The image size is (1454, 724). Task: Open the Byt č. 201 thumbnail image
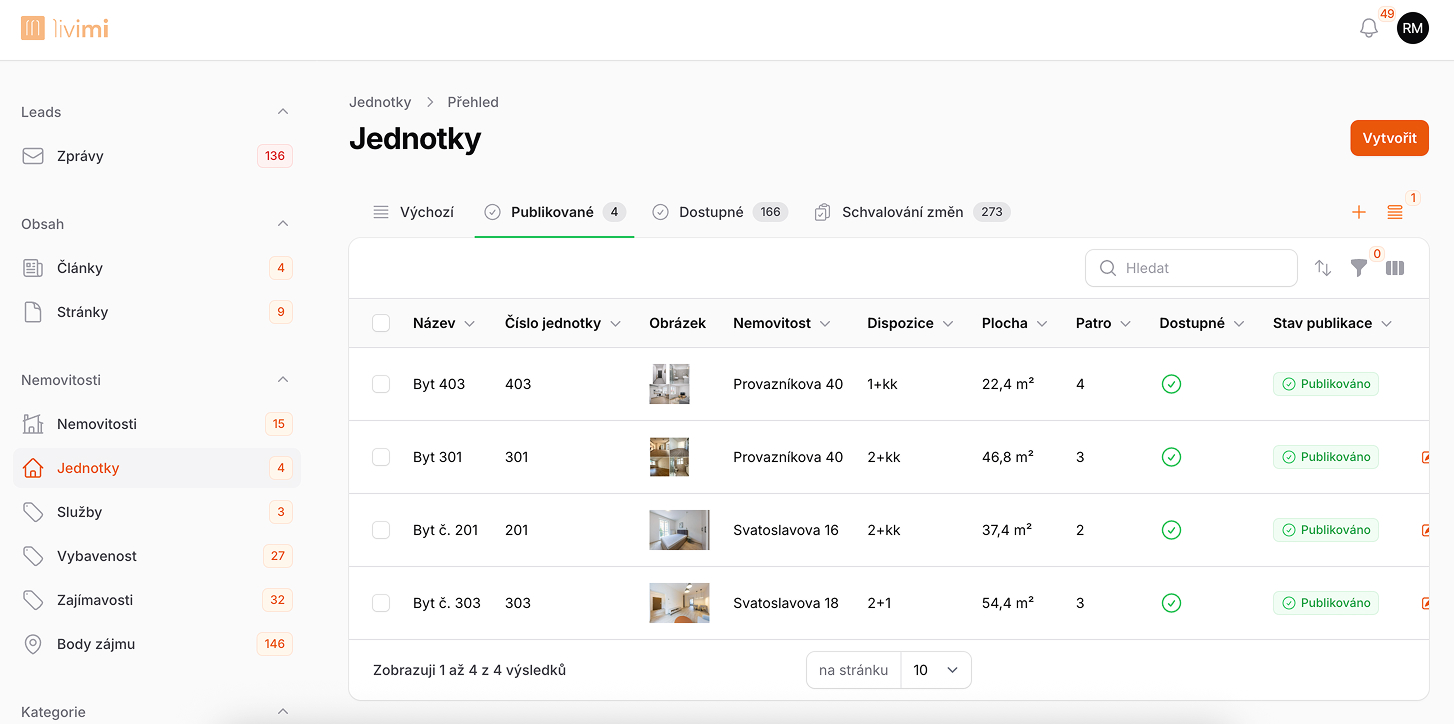[x=679, y=530]
